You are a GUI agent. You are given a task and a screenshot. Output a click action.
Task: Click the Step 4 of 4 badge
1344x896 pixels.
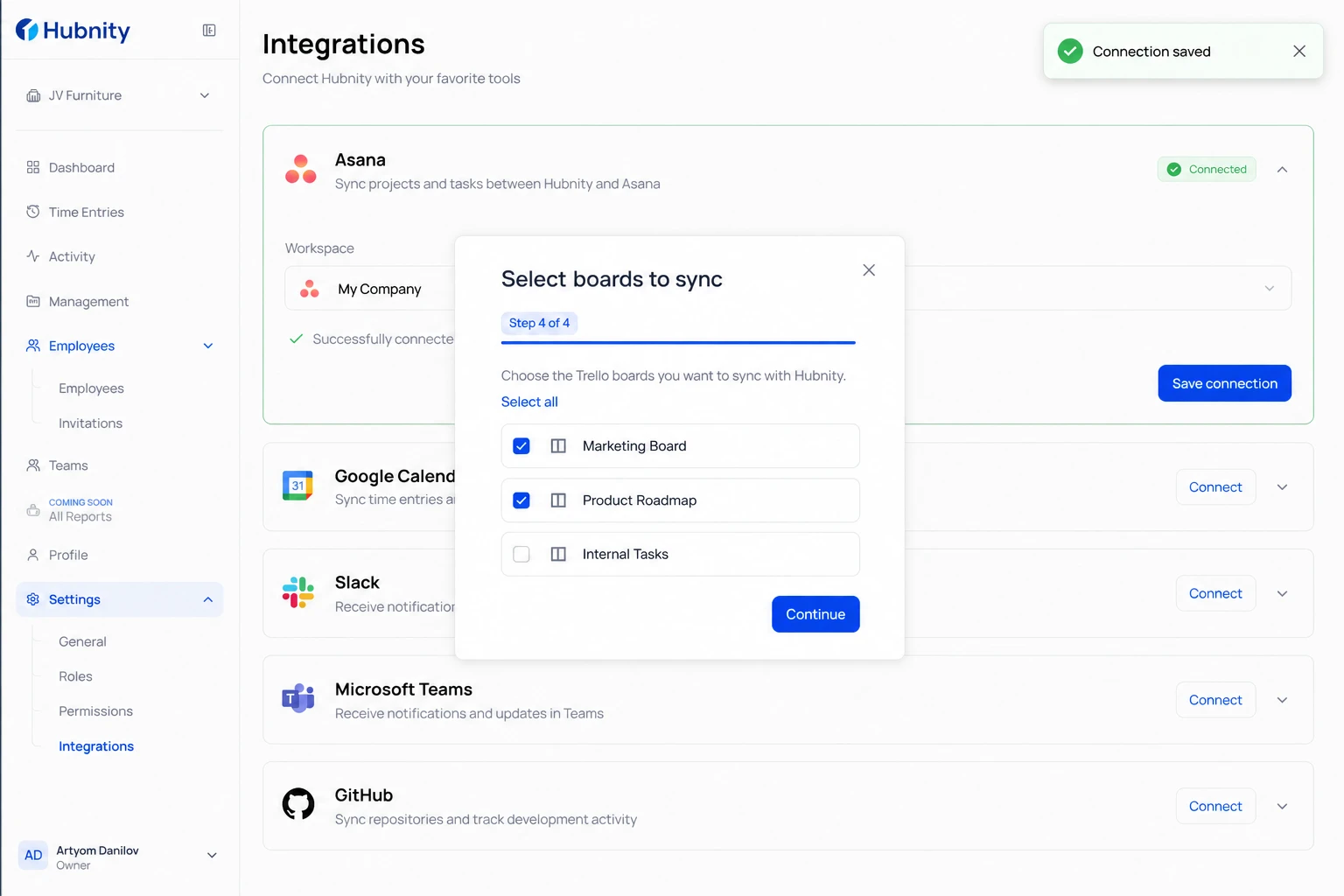tap(539, 323)
